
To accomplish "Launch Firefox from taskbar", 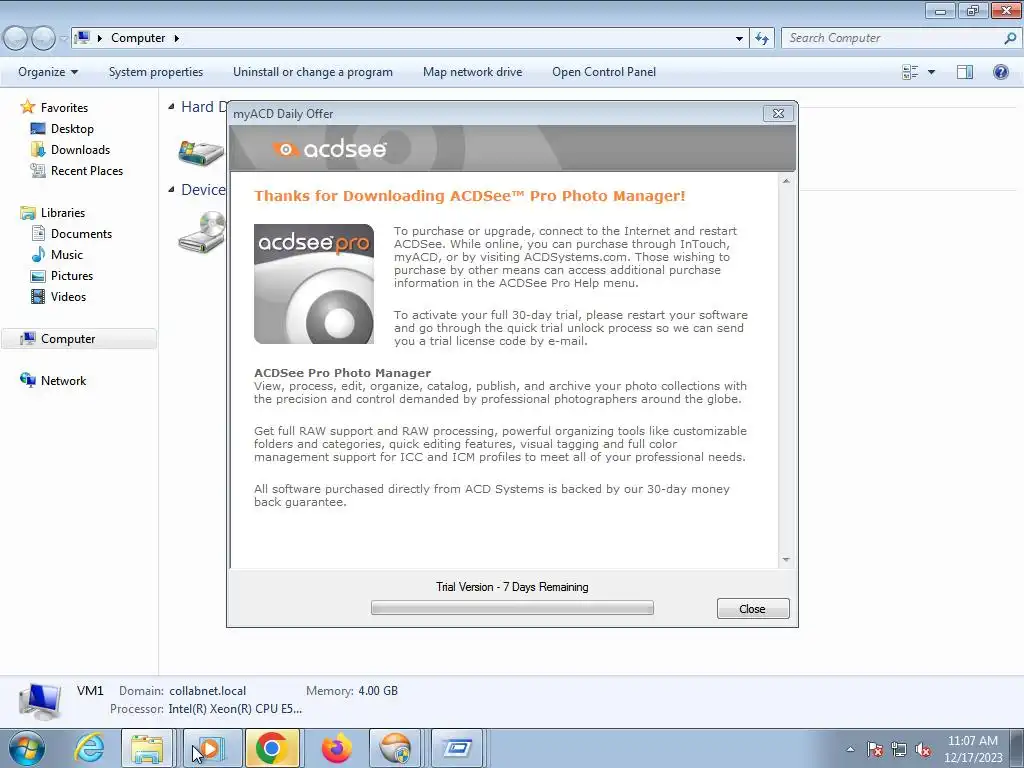I will 336,748.
